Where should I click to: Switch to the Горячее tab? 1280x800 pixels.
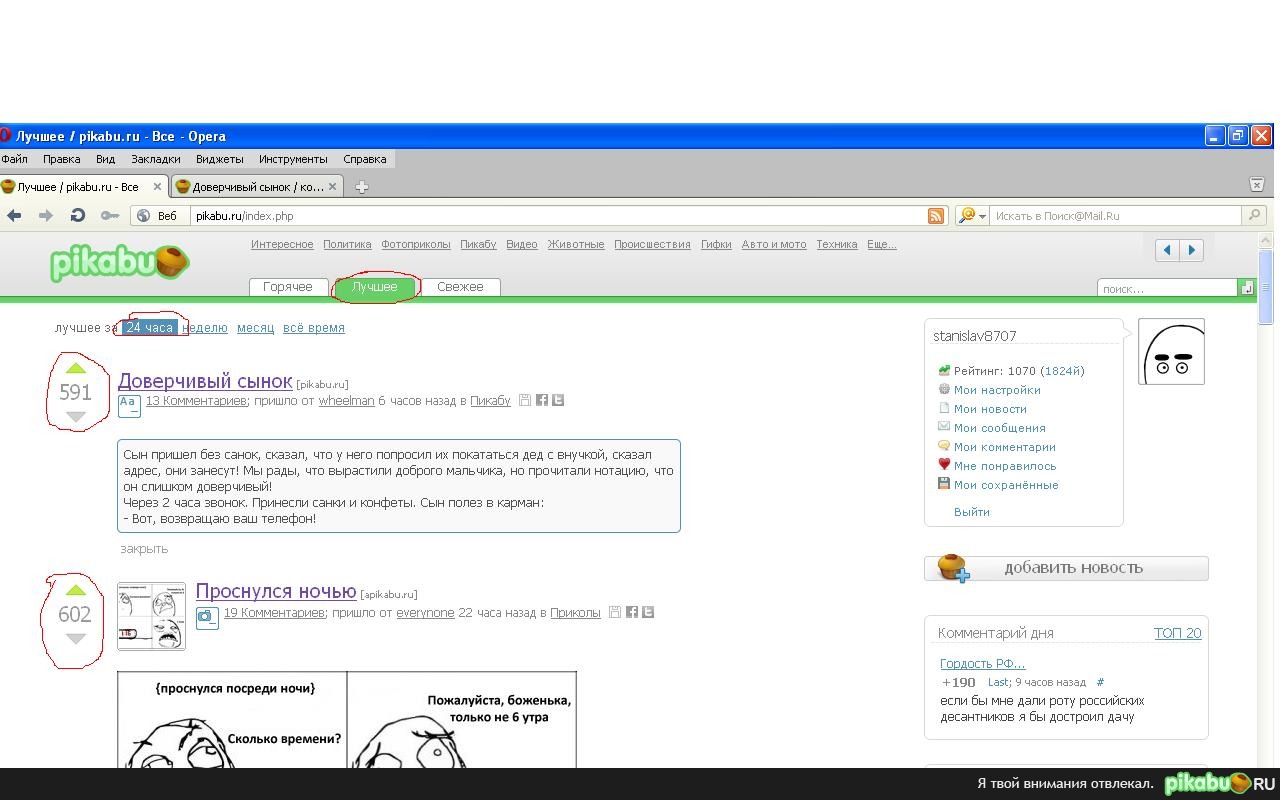(x=287, y=287)
